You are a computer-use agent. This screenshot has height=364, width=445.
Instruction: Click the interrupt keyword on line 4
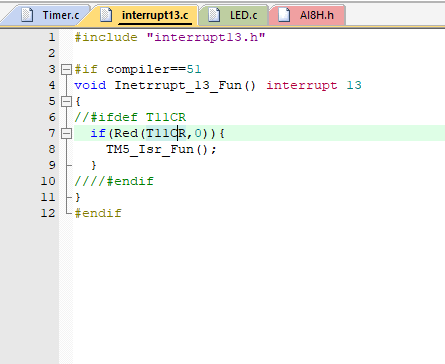pyautogui.click(x=302, y=85)
